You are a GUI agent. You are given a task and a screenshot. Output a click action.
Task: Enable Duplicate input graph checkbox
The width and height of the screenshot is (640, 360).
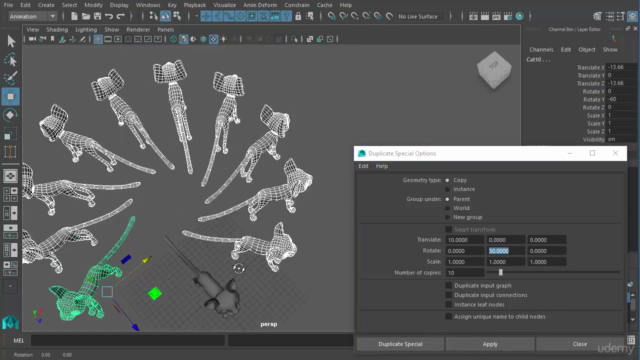[x=449, y=285]
